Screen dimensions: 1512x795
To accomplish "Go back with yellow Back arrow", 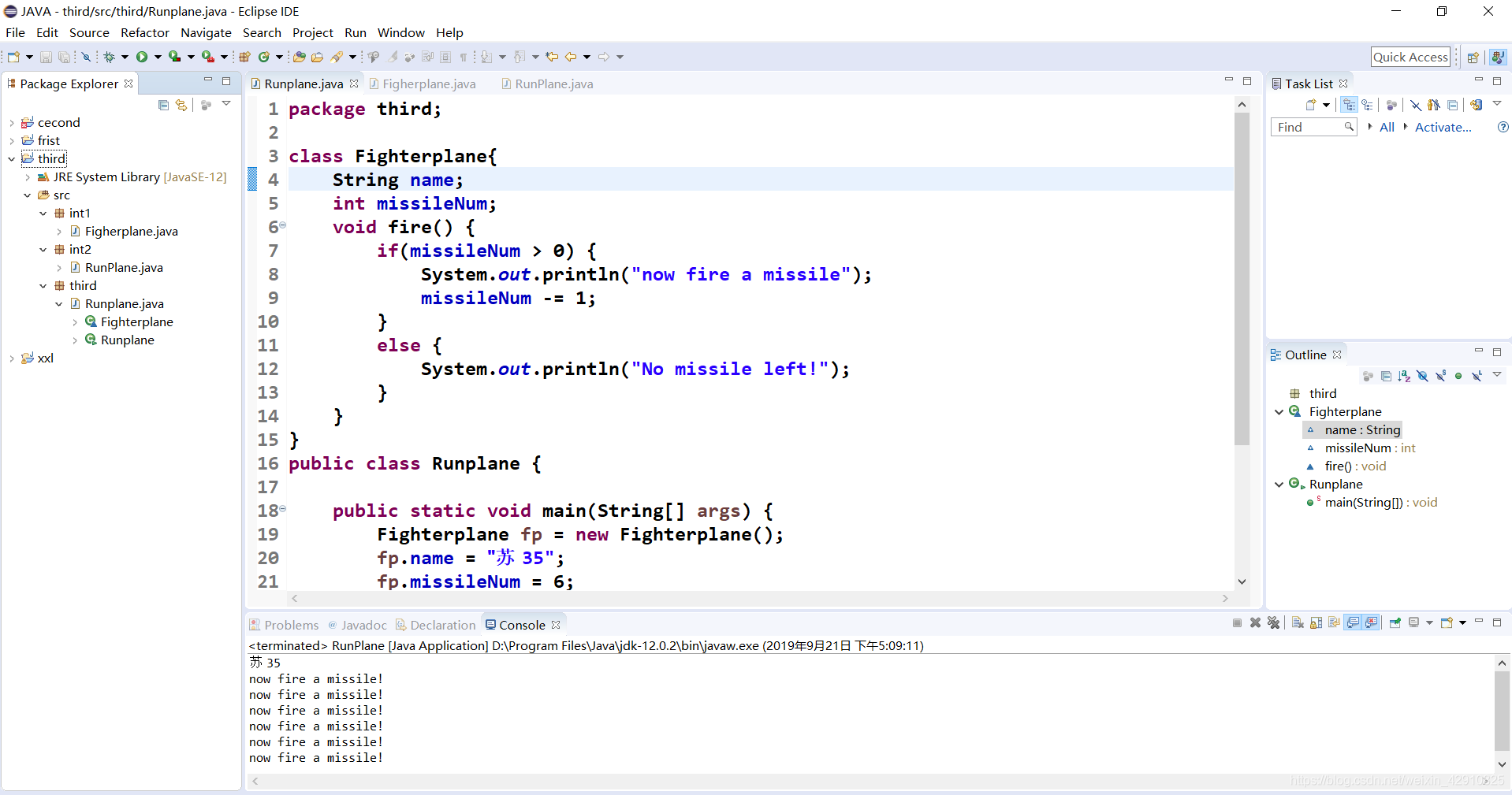I will click(571, 57).
